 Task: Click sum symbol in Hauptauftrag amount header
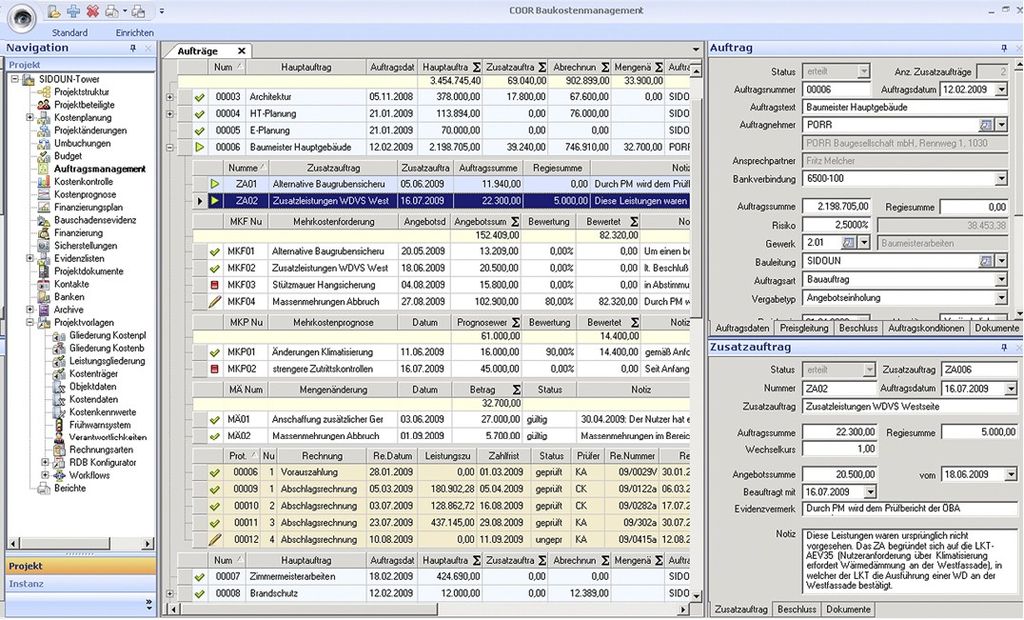point(477,67)
